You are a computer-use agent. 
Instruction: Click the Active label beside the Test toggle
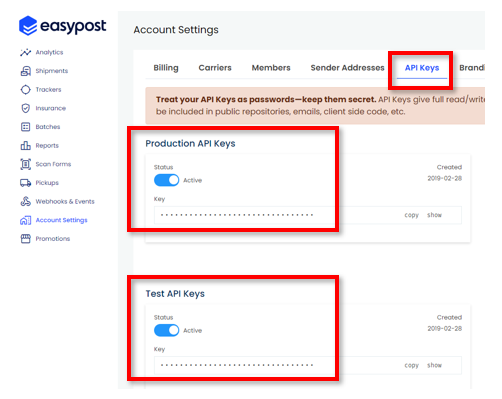coord(193,330)
